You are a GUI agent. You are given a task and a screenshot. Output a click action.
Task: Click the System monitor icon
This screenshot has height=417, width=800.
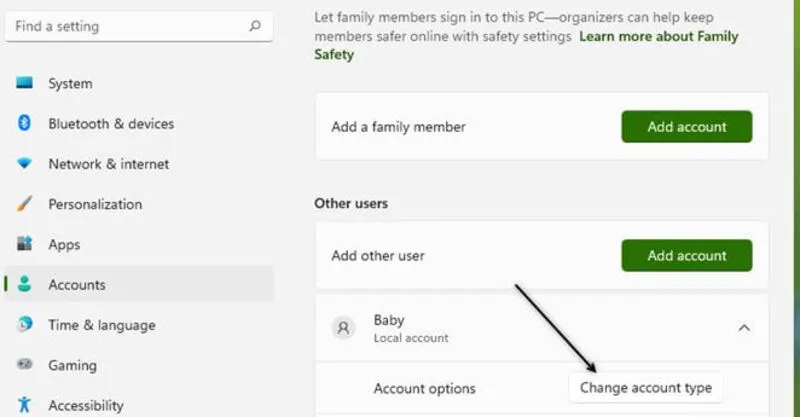(25, 84)
